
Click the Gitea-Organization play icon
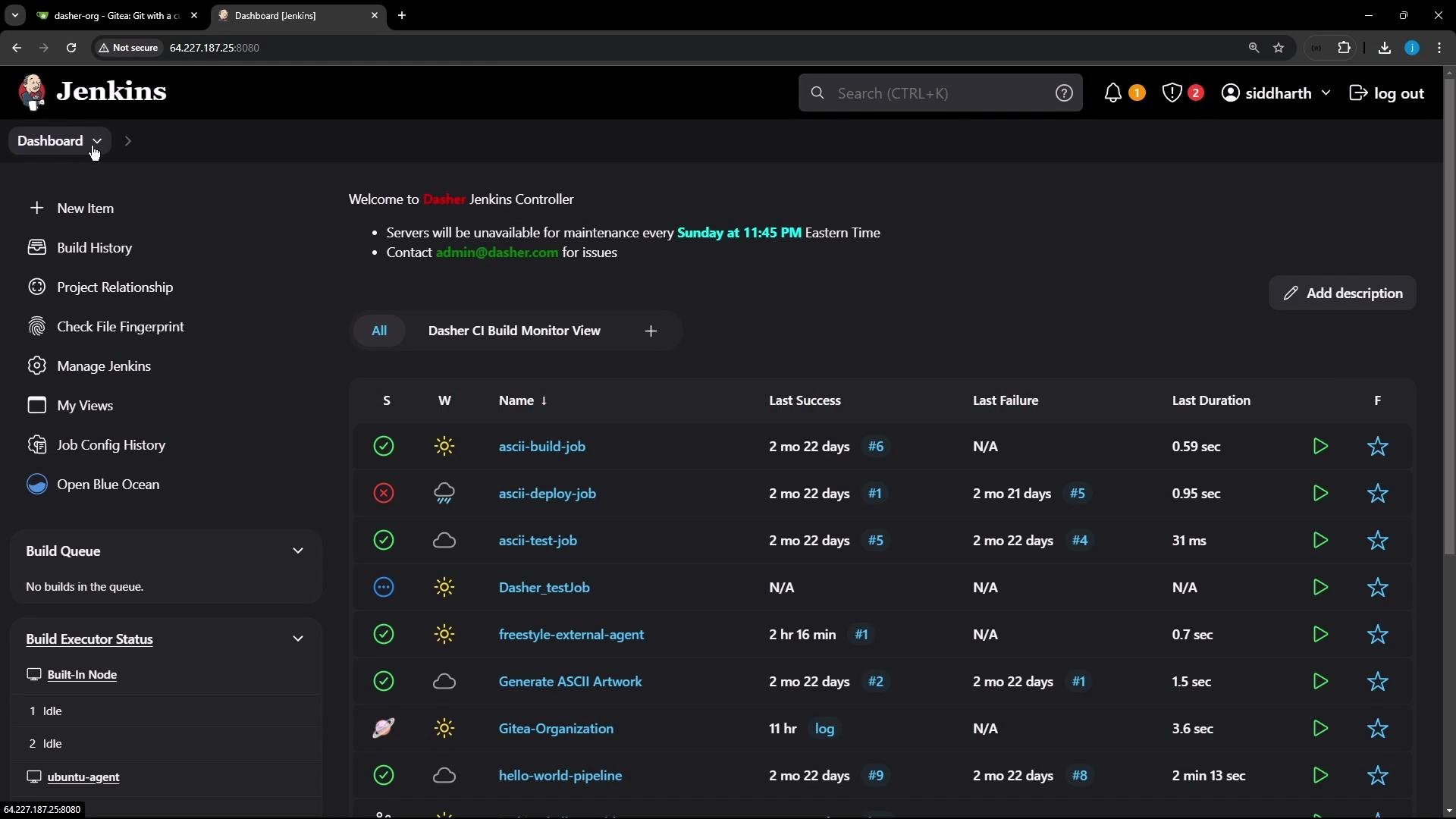tap(1320, 729)
